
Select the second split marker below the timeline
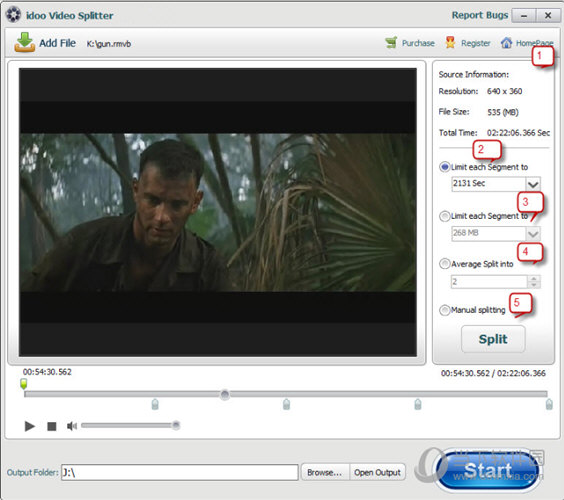pyautogui.click(x=286, y=404)
